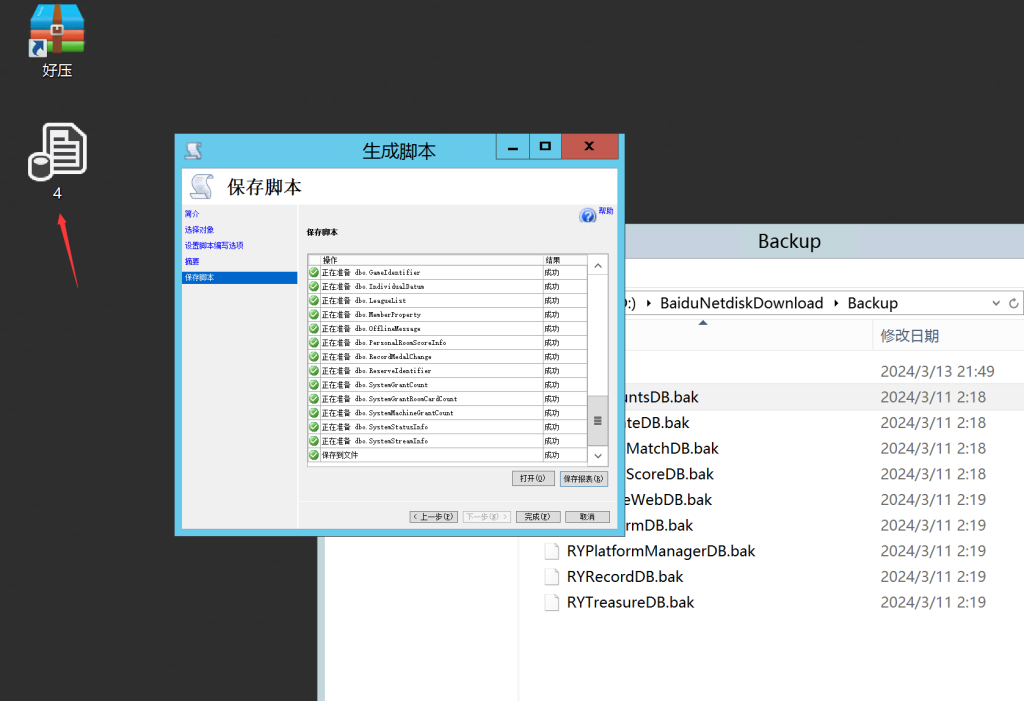Click the green check on the 保存到文件 row
The image size is (1024, 701).
(x=315, y=454)
